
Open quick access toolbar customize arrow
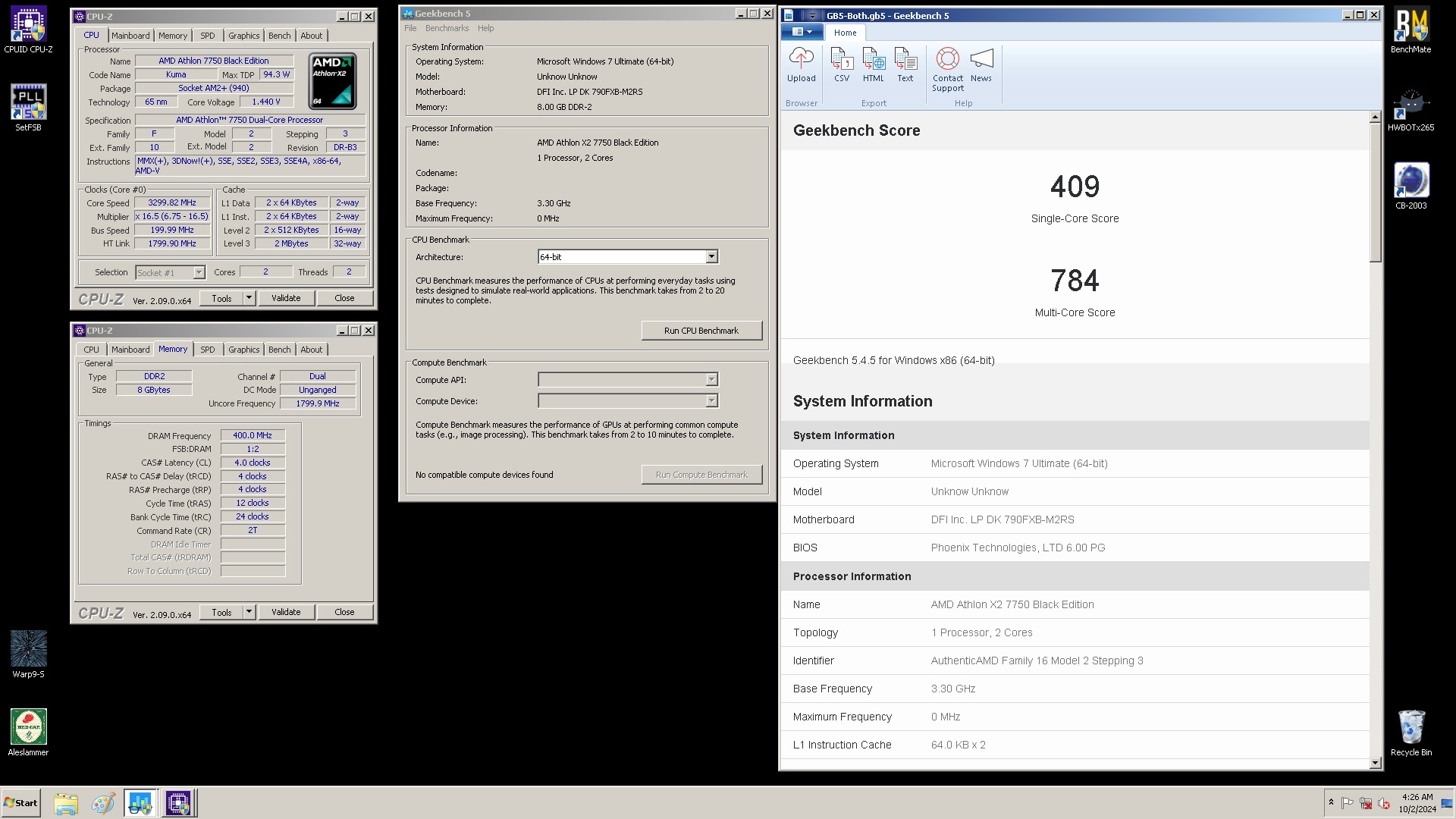point(812,15)
